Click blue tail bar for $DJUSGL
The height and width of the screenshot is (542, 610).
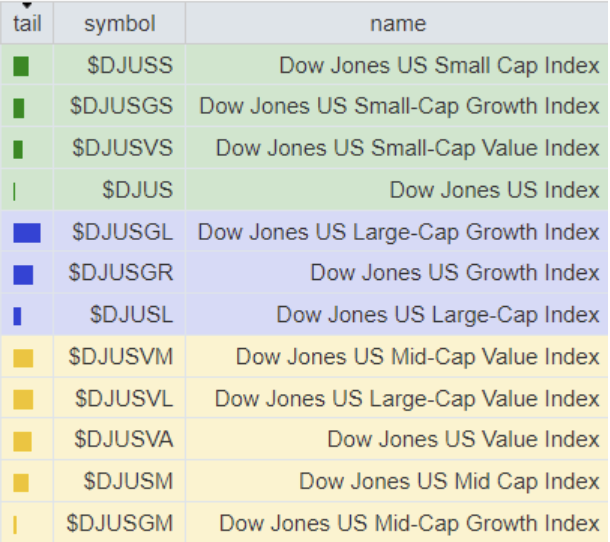[x=27, y=233]
